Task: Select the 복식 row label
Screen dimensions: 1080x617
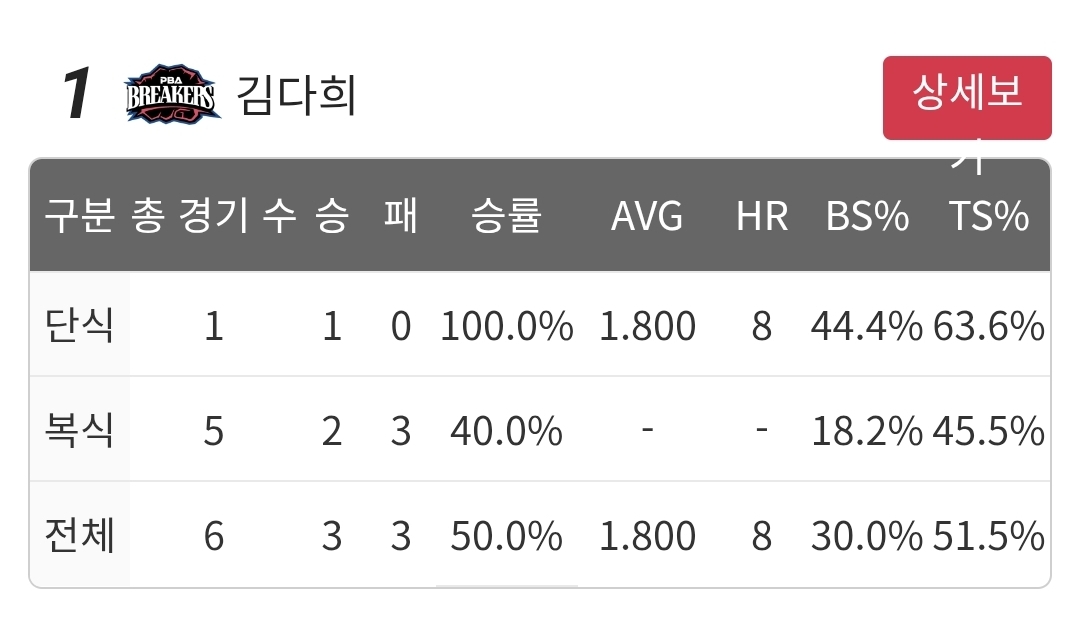Action: click(79, 430)
